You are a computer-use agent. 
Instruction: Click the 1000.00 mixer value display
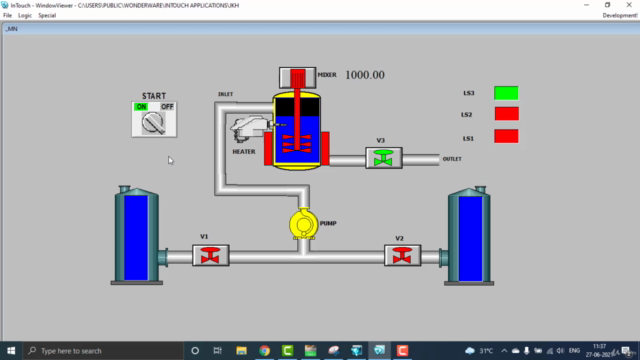coord(365,75)
